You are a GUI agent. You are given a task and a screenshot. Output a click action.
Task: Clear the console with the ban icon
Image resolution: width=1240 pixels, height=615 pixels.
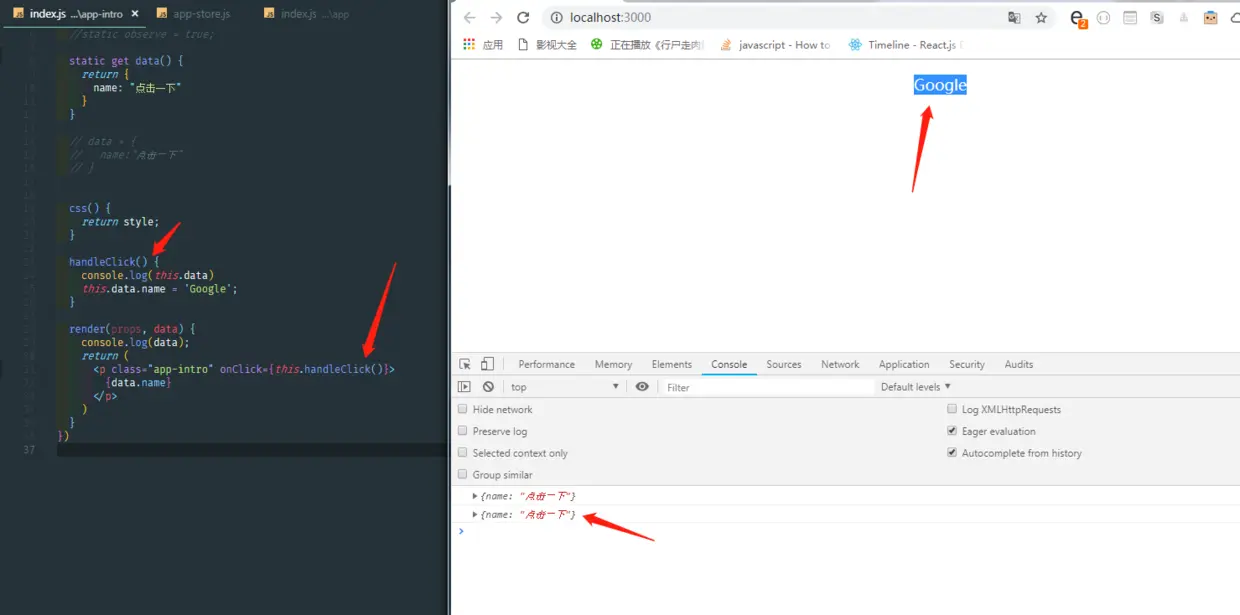[488, 387]
